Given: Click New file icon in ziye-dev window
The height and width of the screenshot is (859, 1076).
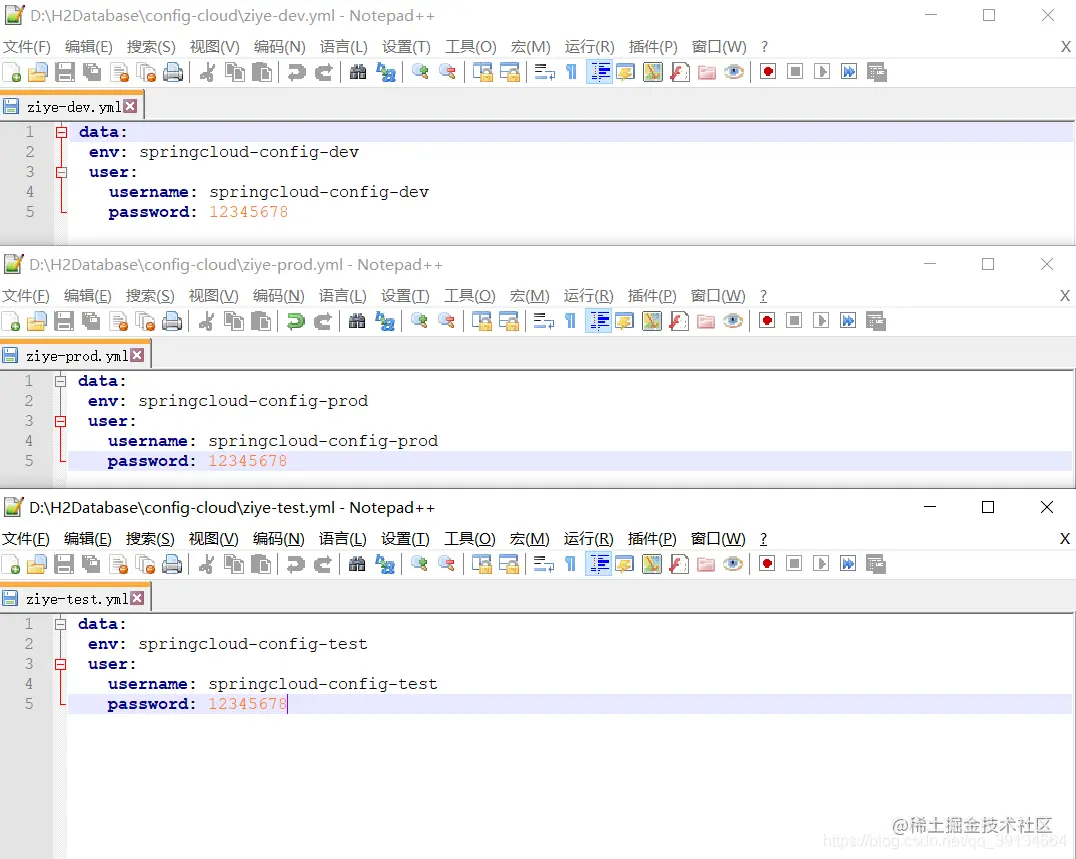Looking at the screenshot, I should [12, 72].
